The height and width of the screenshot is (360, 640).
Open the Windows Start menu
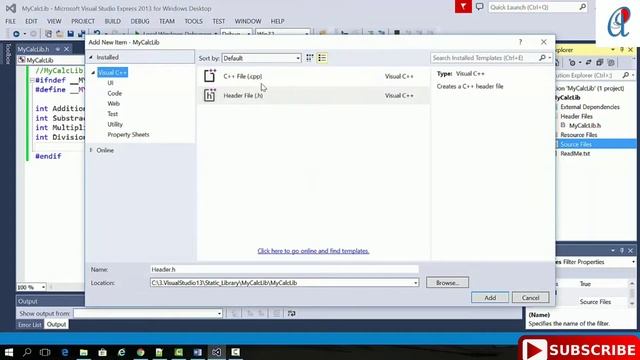coord(9,352)
